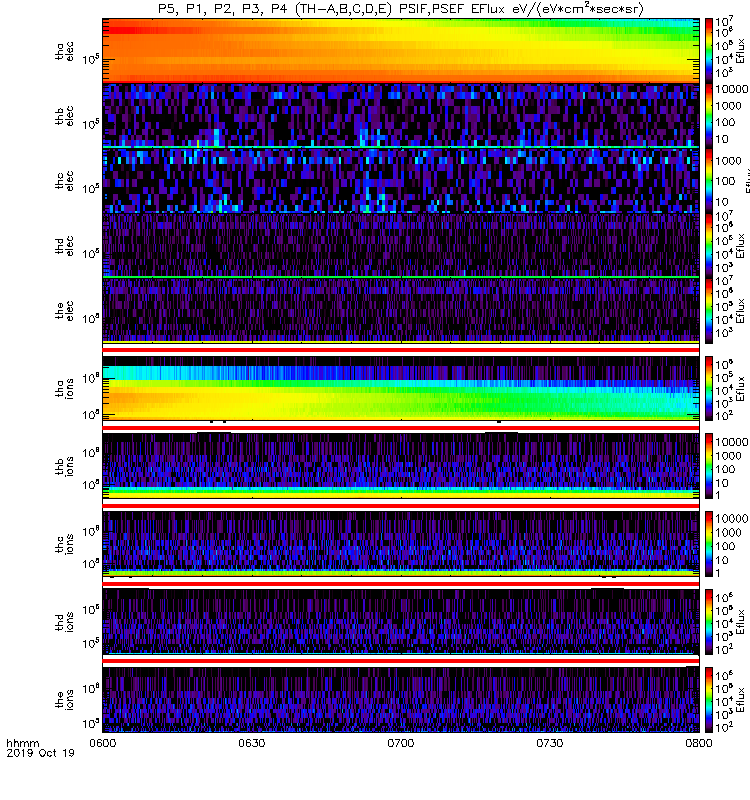Click the thb ions spectrogram panel

(x=401, y=466)
